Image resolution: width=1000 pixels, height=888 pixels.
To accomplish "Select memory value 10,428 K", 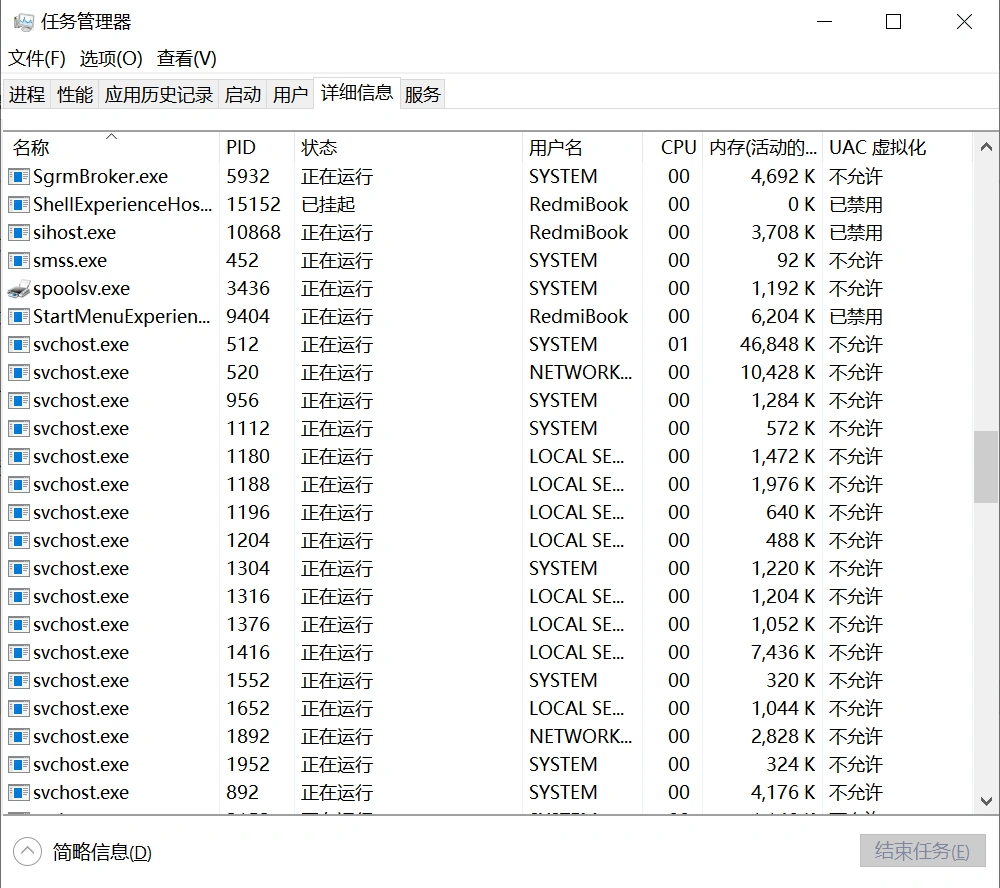I will (777, 373).
